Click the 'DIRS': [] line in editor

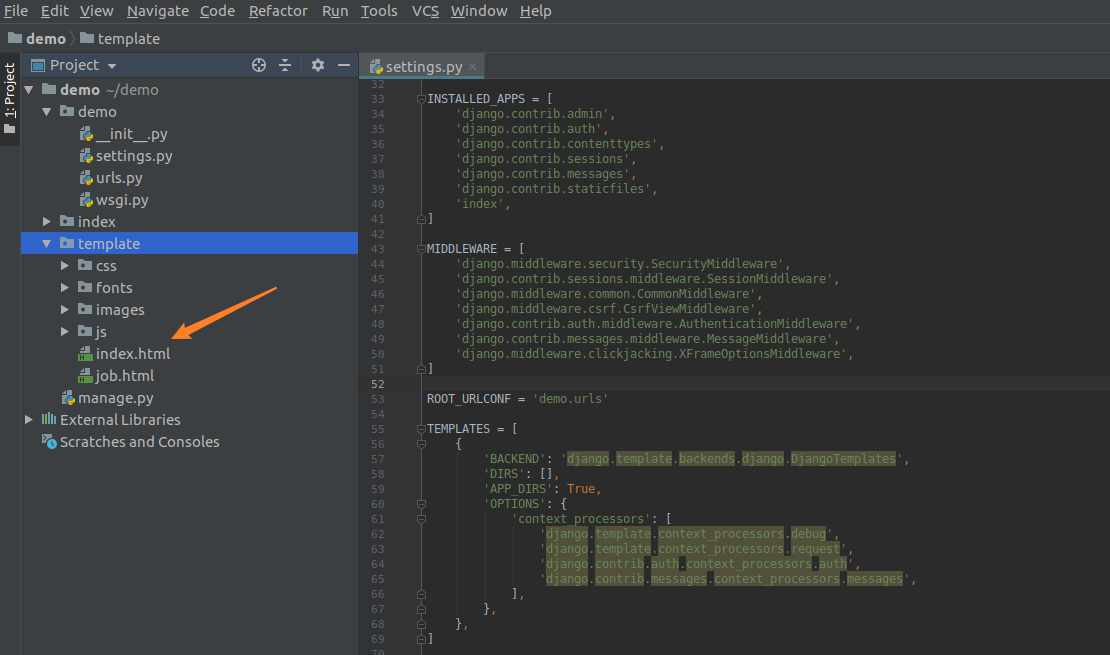[522, 474]
